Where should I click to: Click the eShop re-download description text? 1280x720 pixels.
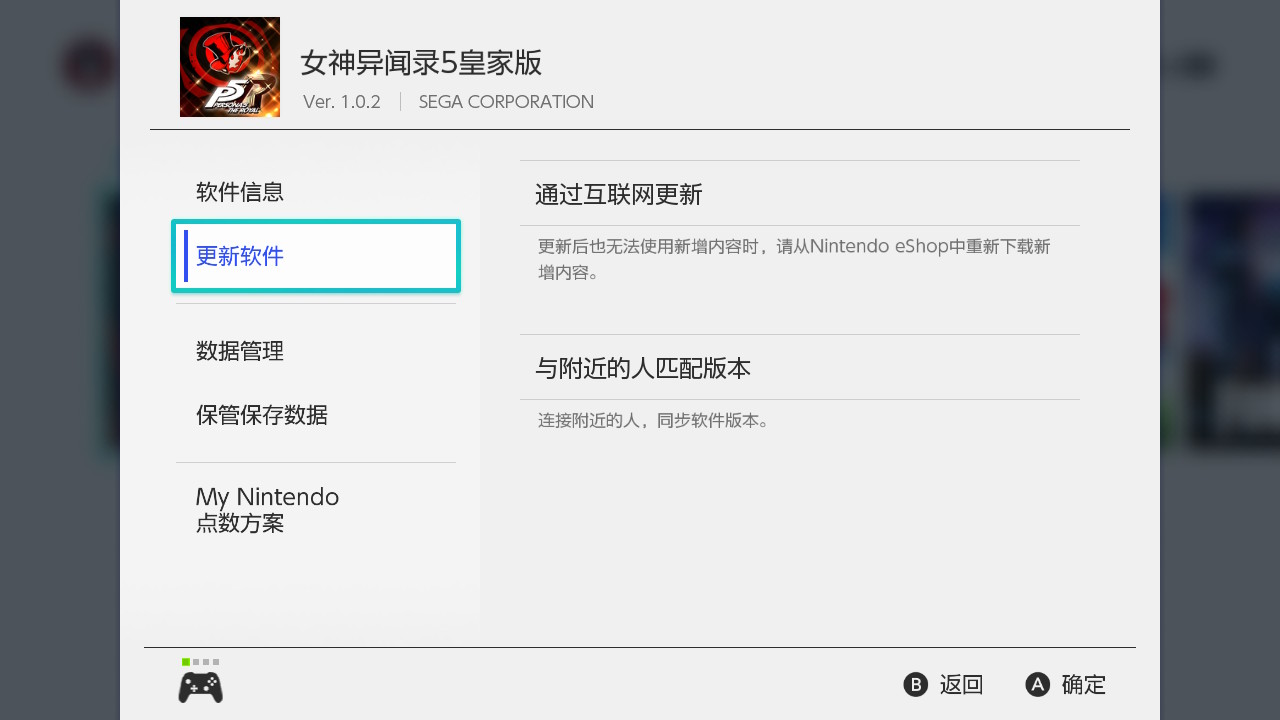coord(794,259)
